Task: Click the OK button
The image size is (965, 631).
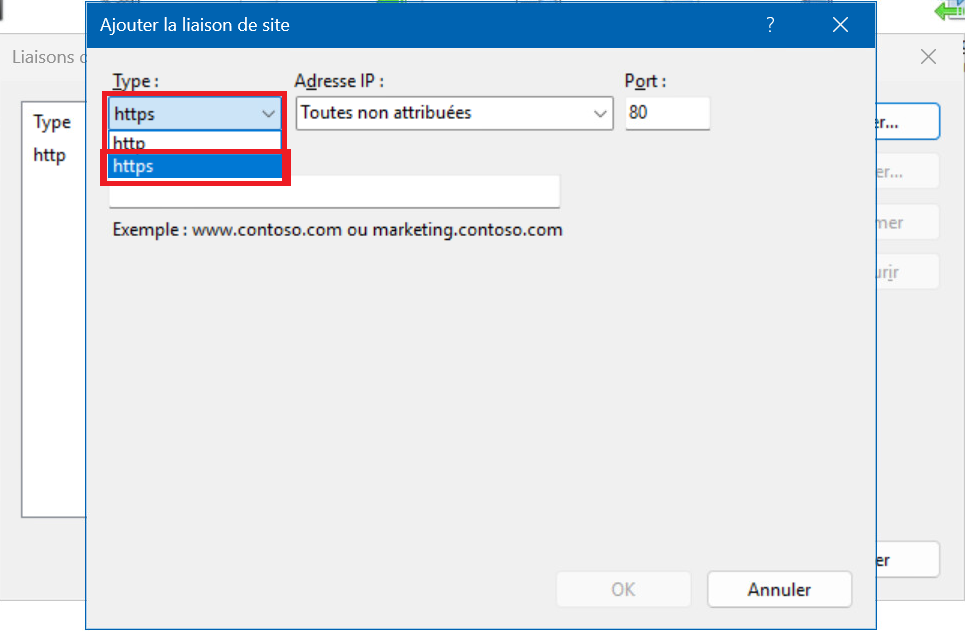Action: 623,589
